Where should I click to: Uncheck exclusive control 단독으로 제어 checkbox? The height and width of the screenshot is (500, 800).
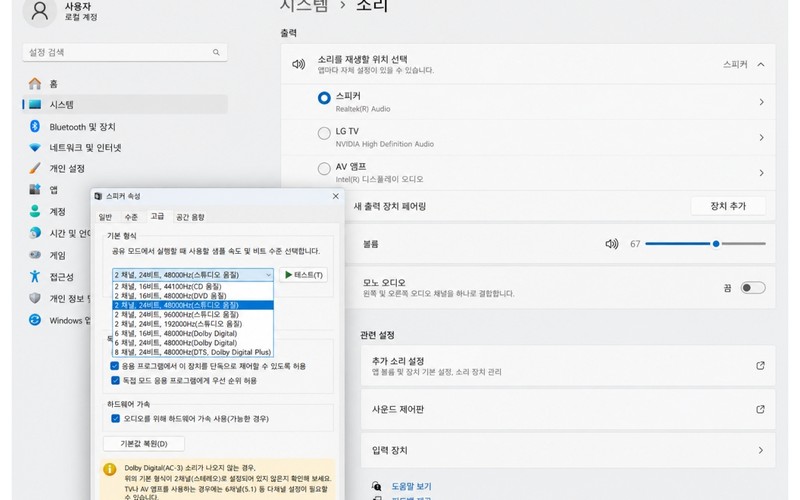click(115, 366)
